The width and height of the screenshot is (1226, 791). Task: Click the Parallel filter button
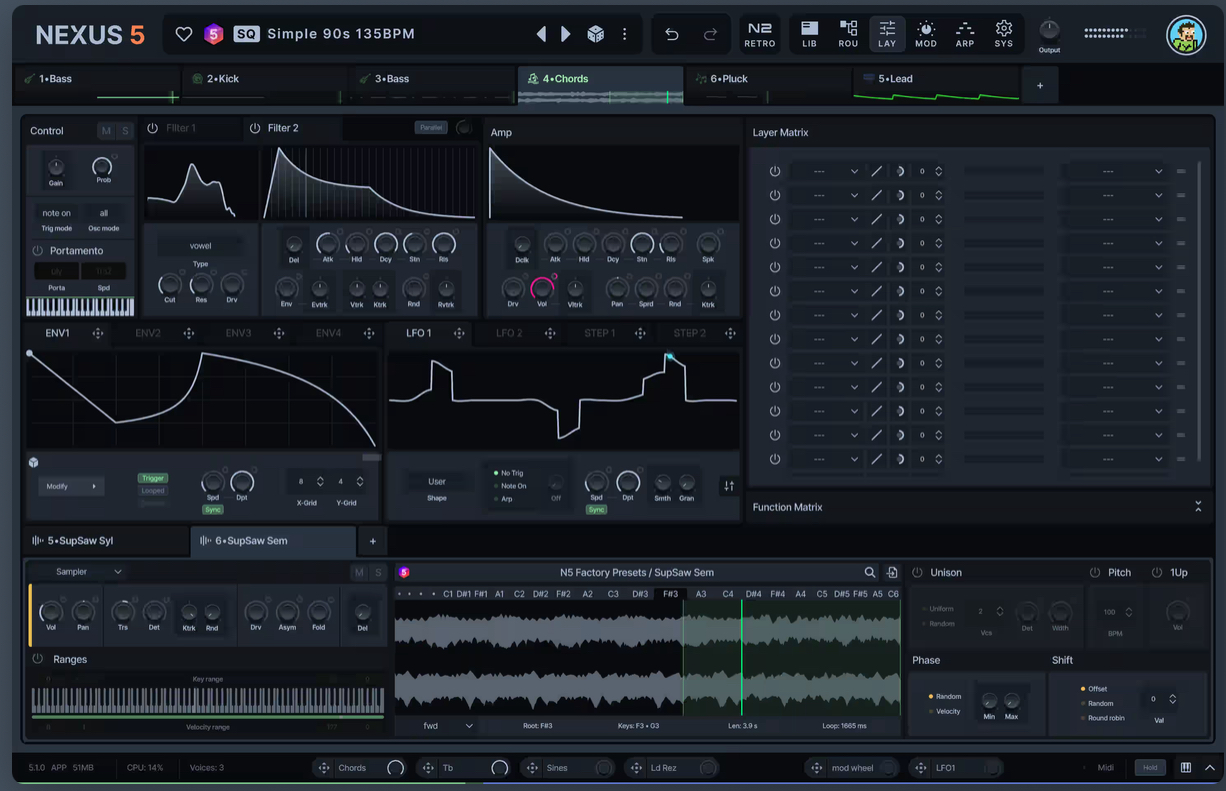430,128
